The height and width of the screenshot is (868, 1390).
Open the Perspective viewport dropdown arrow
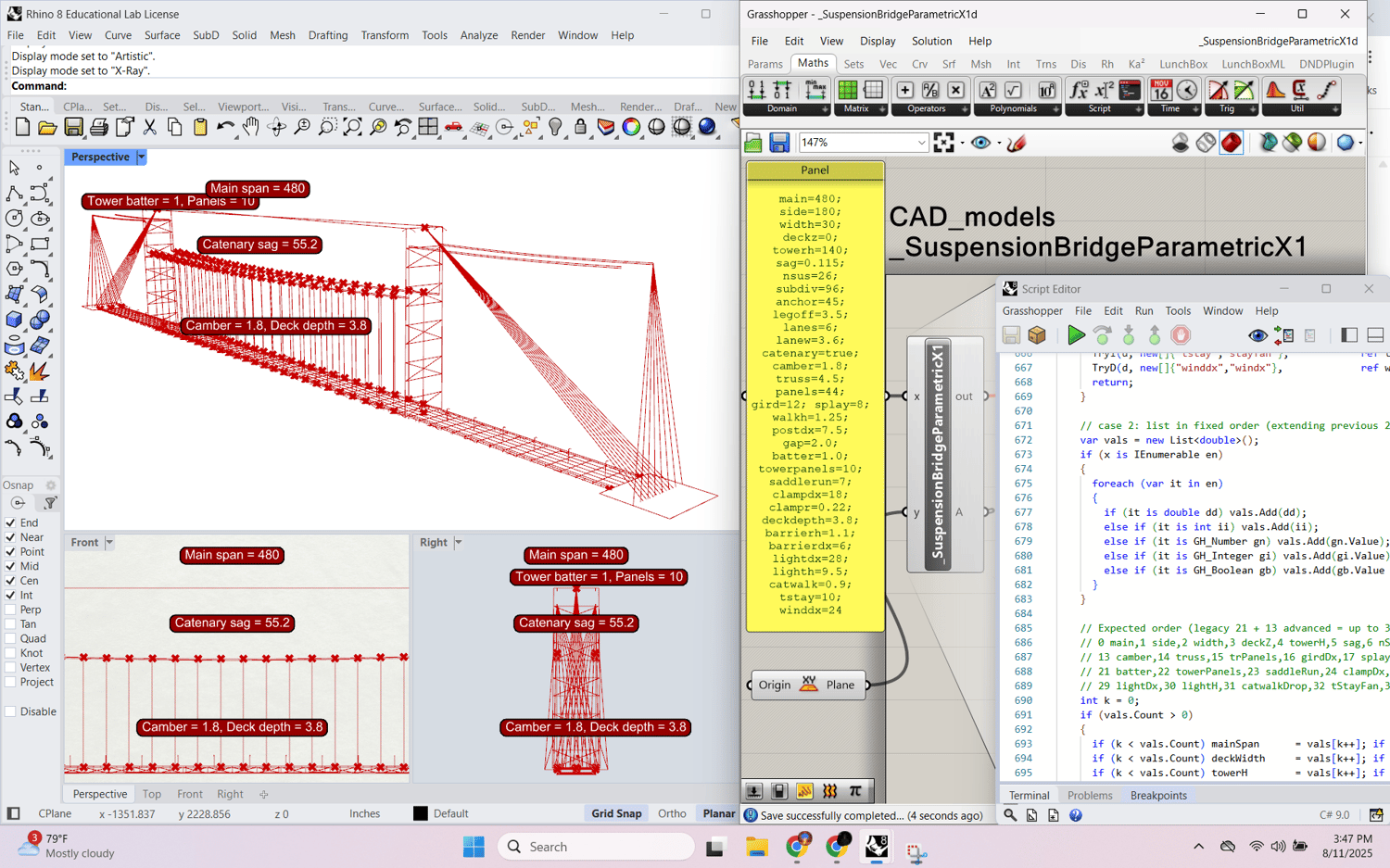pyautogui.click(x=141, y=157)
